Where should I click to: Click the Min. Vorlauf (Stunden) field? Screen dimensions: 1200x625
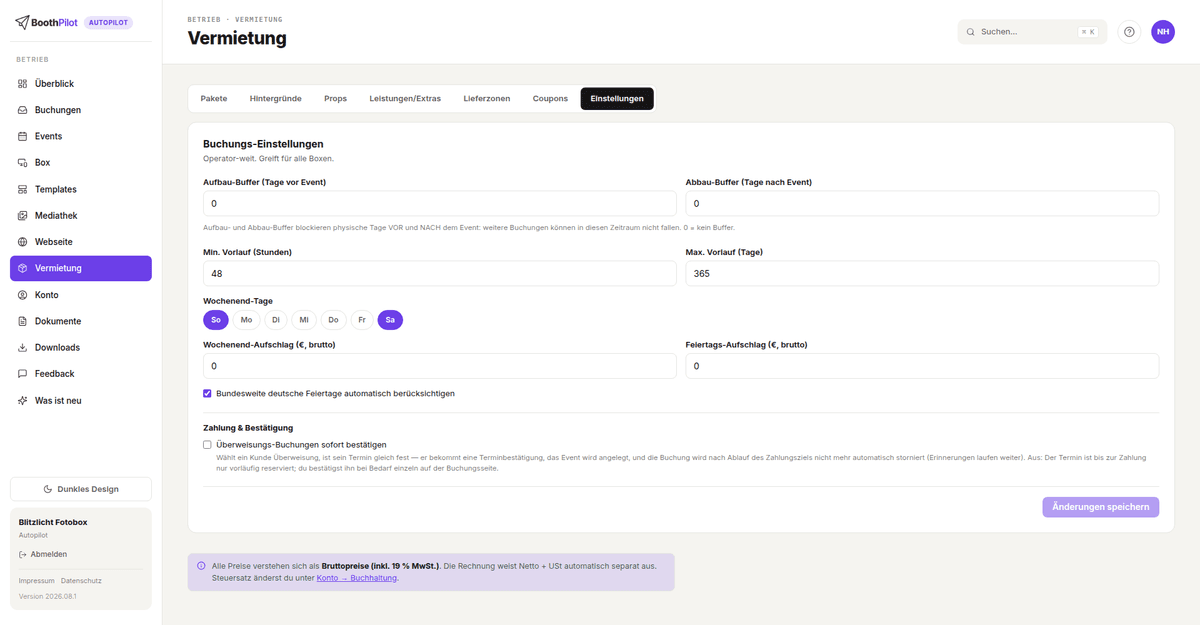click(x=439, y=273)
